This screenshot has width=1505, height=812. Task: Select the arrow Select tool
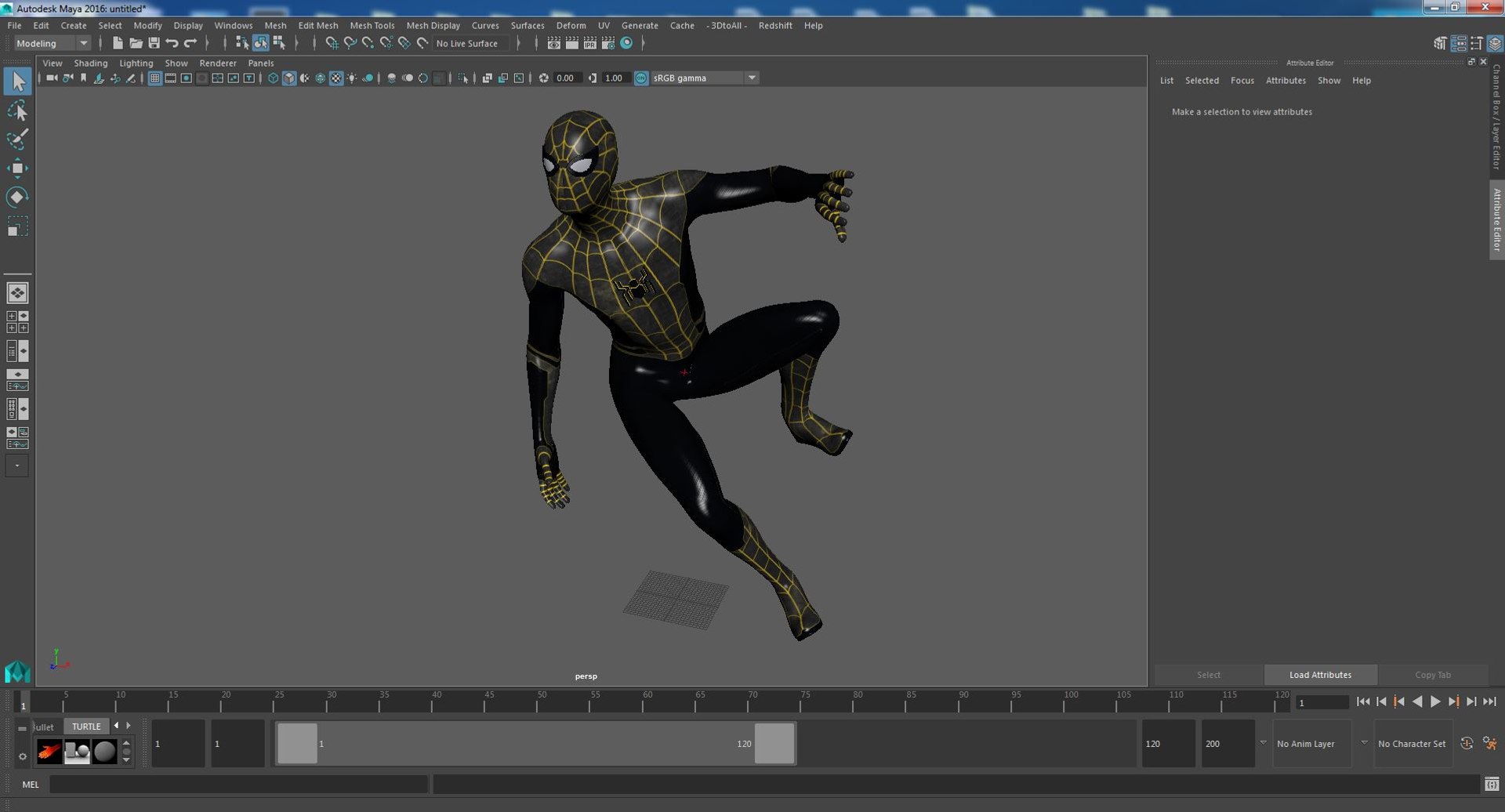point(17,82)
